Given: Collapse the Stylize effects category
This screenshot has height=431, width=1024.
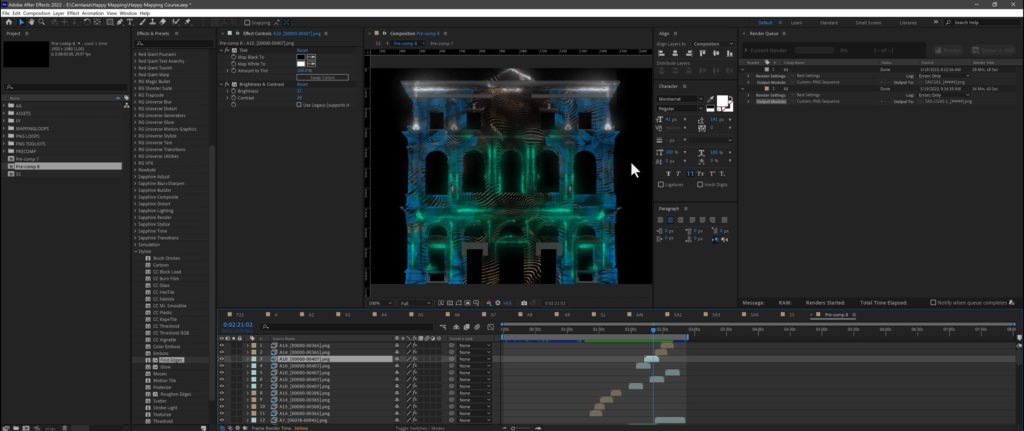Looking at the screenshot, I should (135, 251).
